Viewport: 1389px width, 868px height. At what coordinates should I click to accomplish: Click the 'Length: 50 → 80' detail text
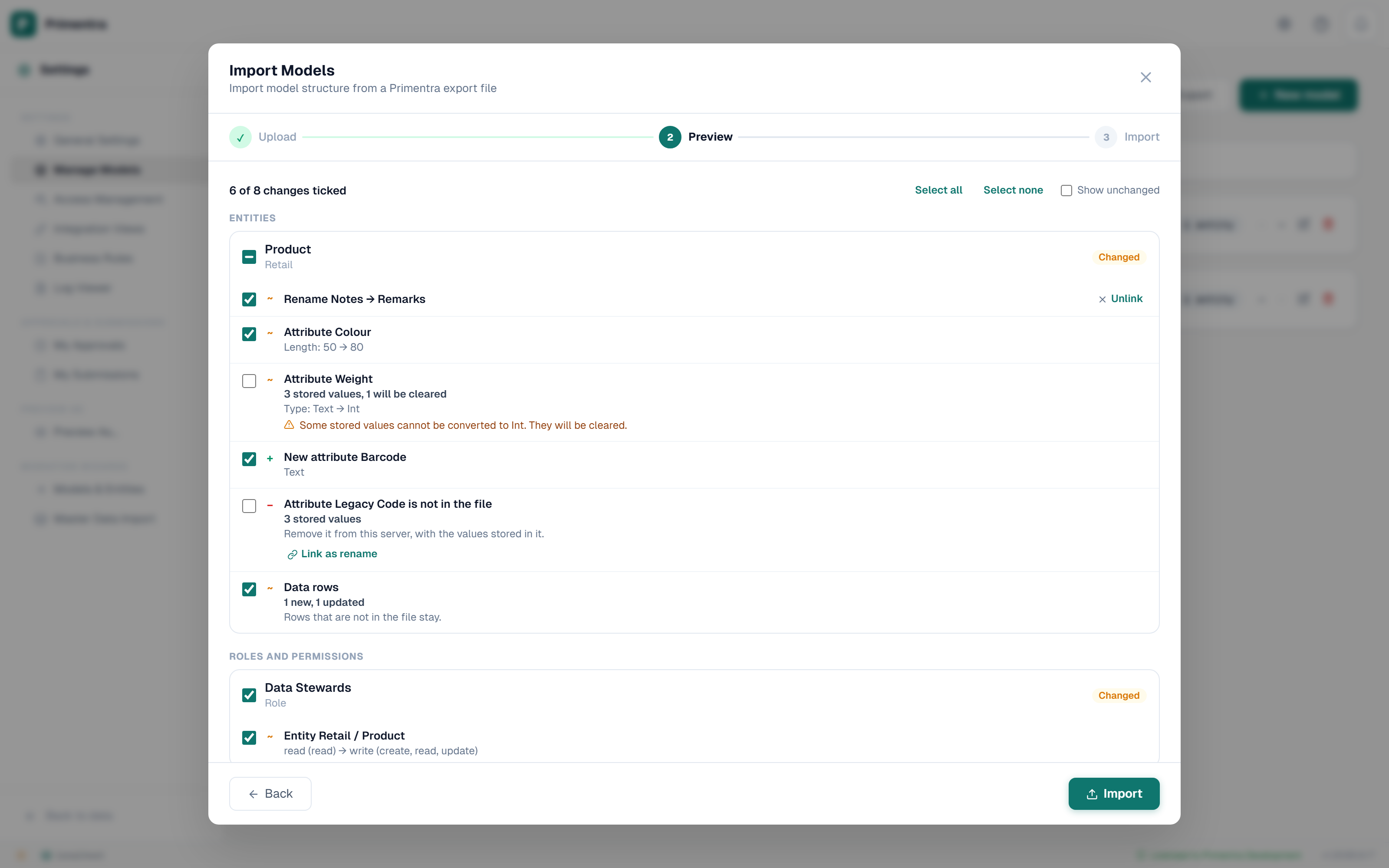click(x=324, y=347)
